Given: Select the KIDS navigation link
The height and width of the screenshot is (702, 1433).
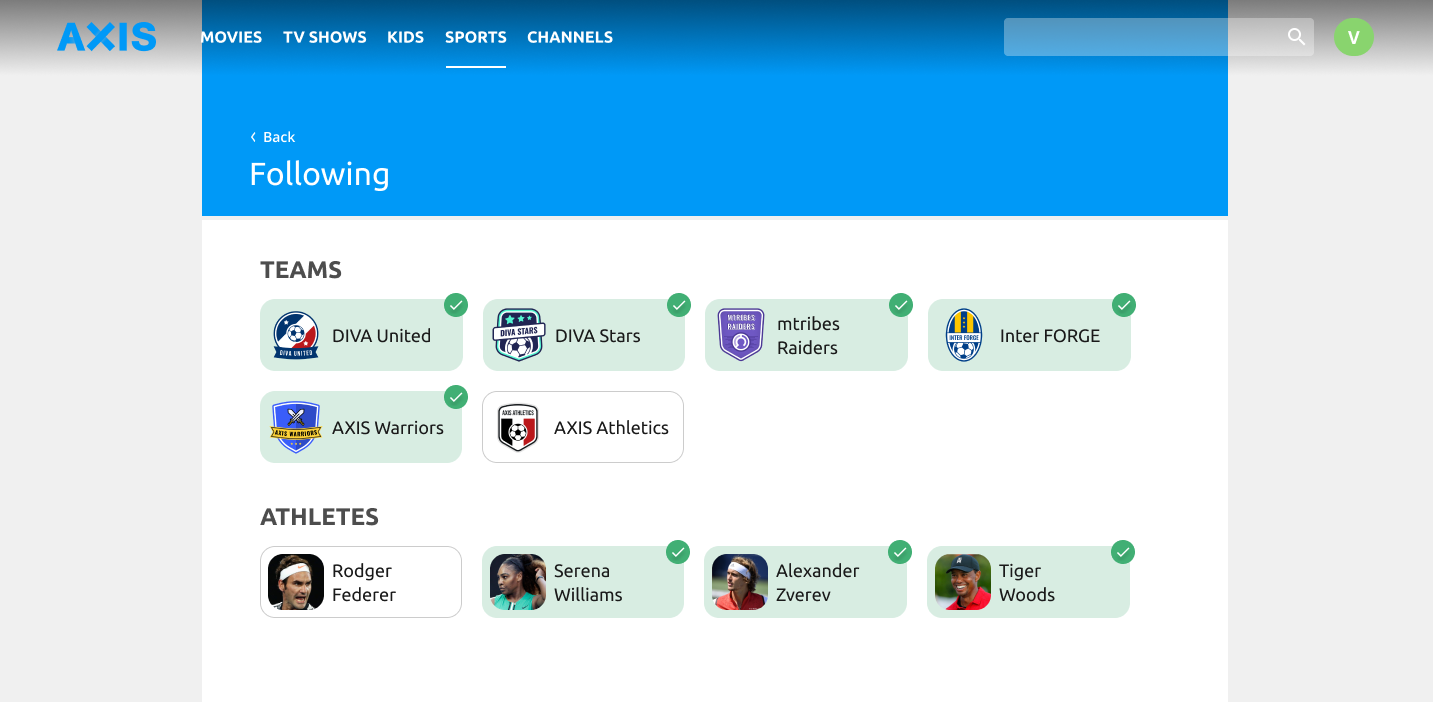Looking at the screenshot, I should click(x=406, y=37).
